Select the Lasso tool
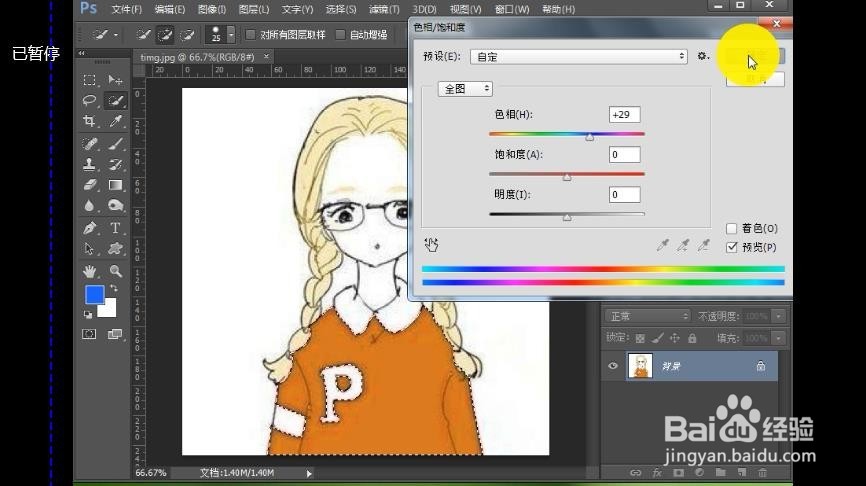 tap(89, 101)
